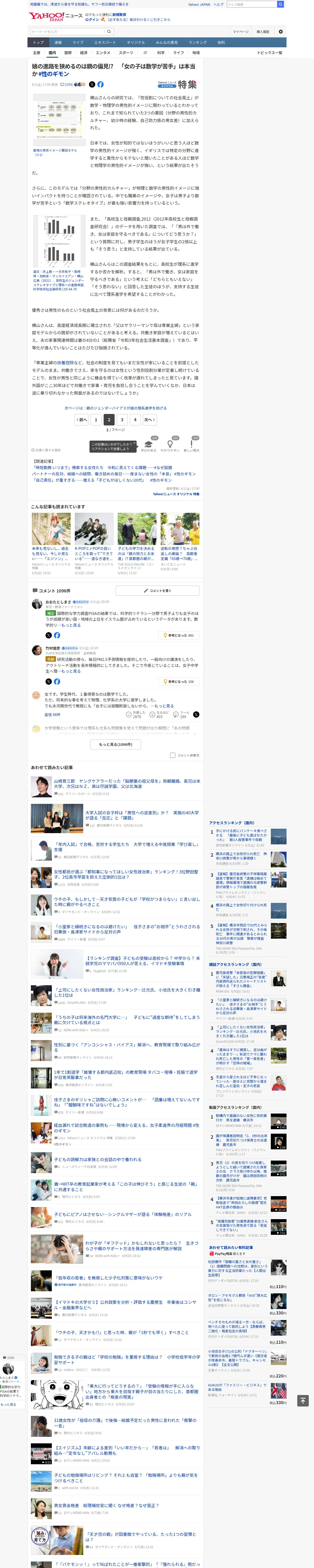Jump to page 1 of the article
The image size is (314, 1568).
[x=96, y=419]
